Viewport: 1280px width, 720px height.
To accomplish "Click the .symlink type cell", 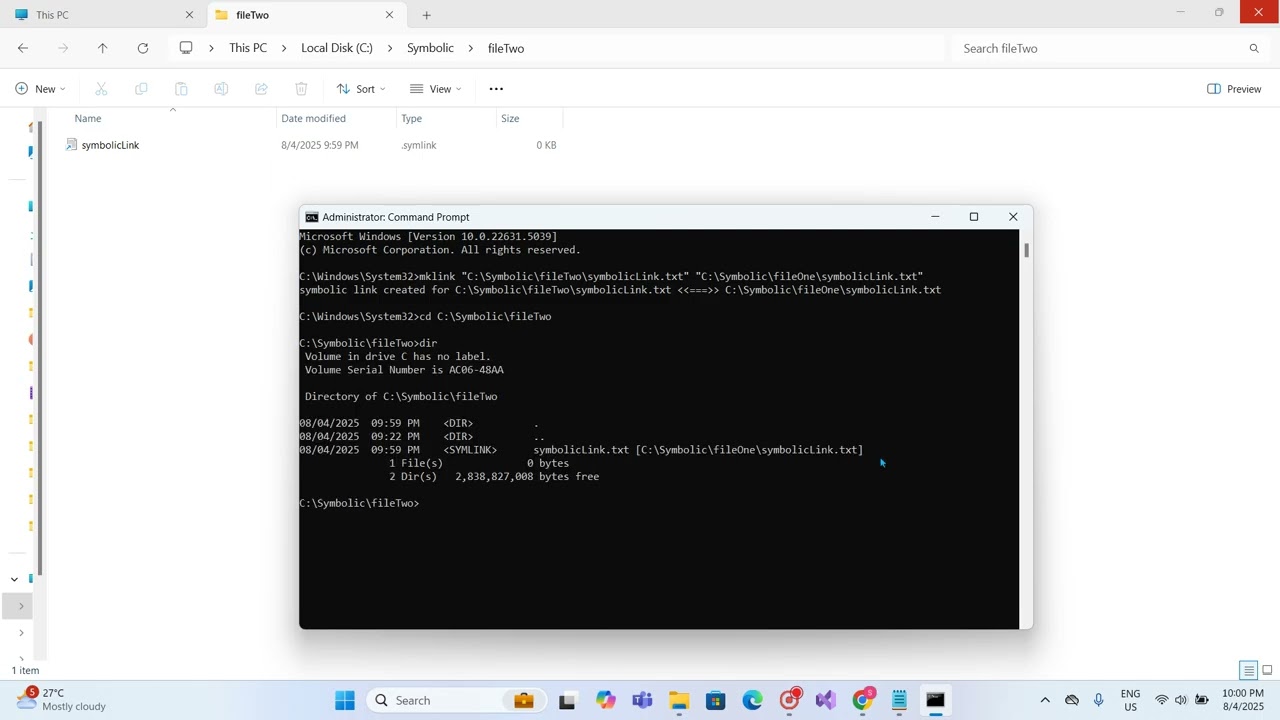I will 419,145.
